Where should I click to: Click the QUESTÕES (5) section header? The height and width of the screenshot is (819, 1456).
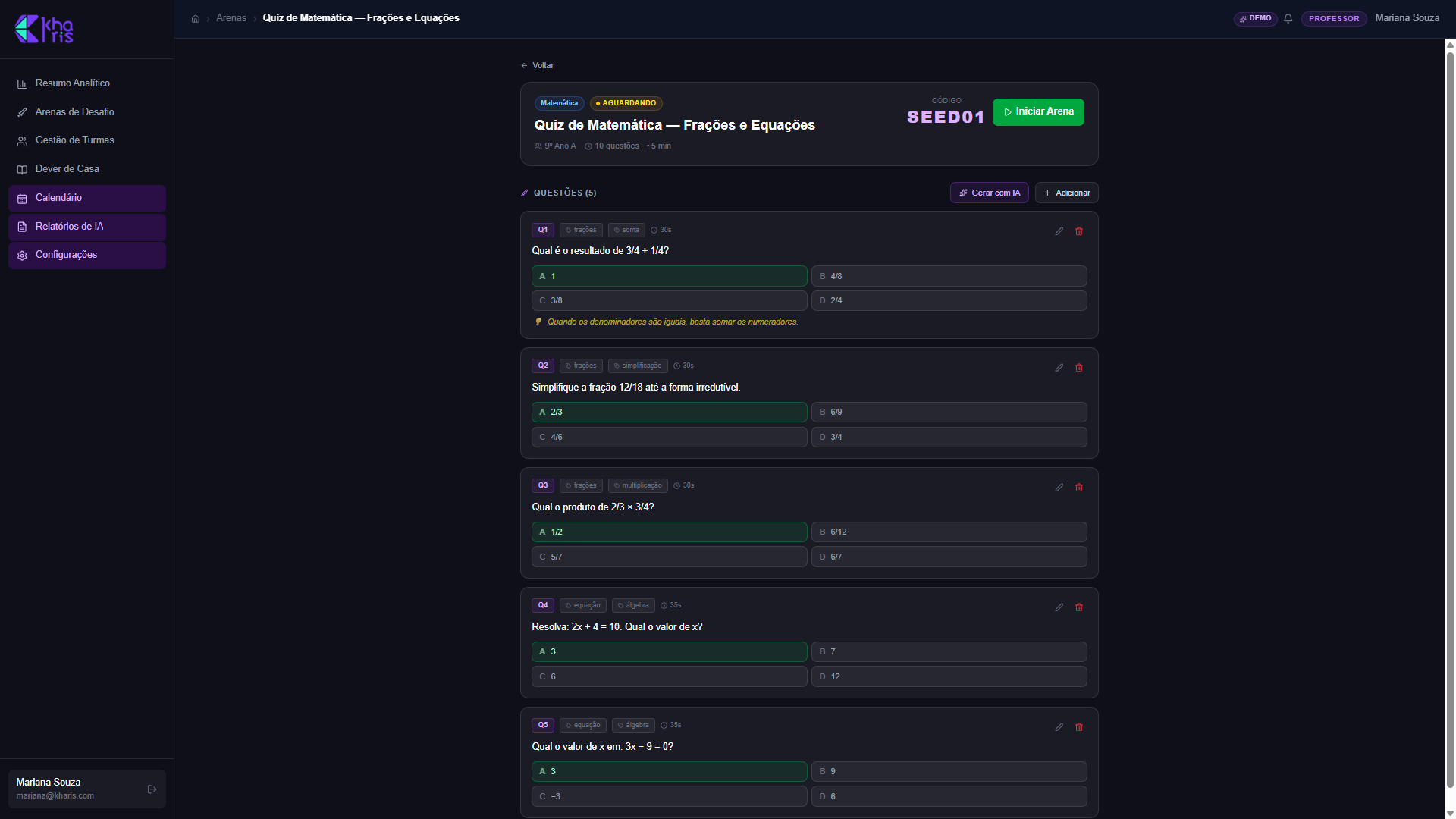[565, 193]
